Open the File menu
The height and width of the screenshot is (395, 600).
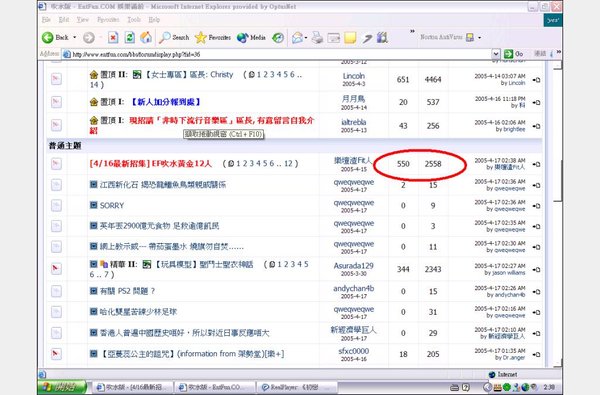click(46, 20)
